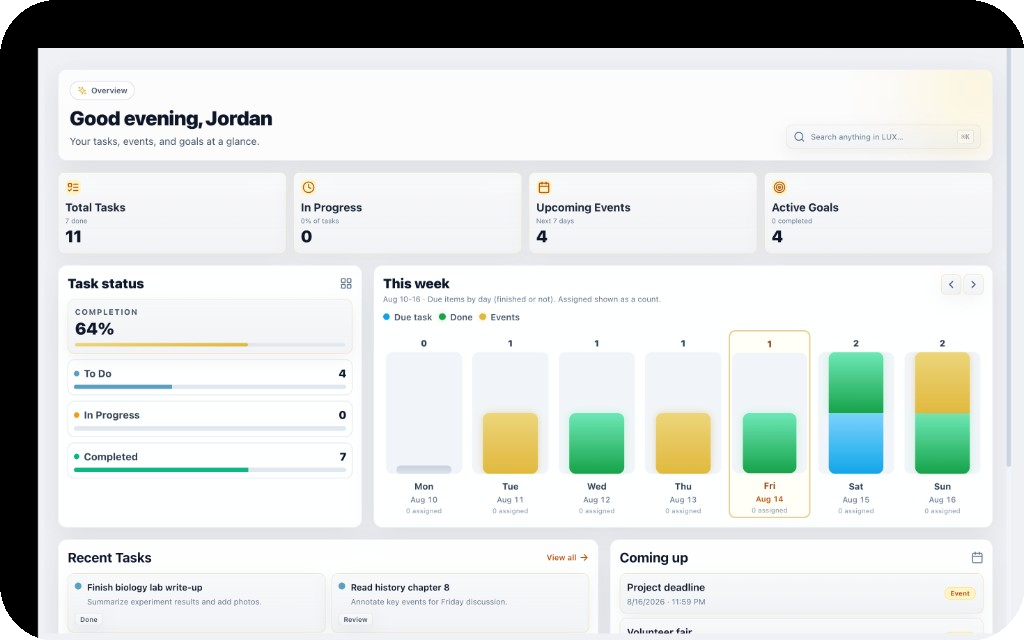
Task: Click the To Do blue progress bar
Action: [x=123, y=387]
